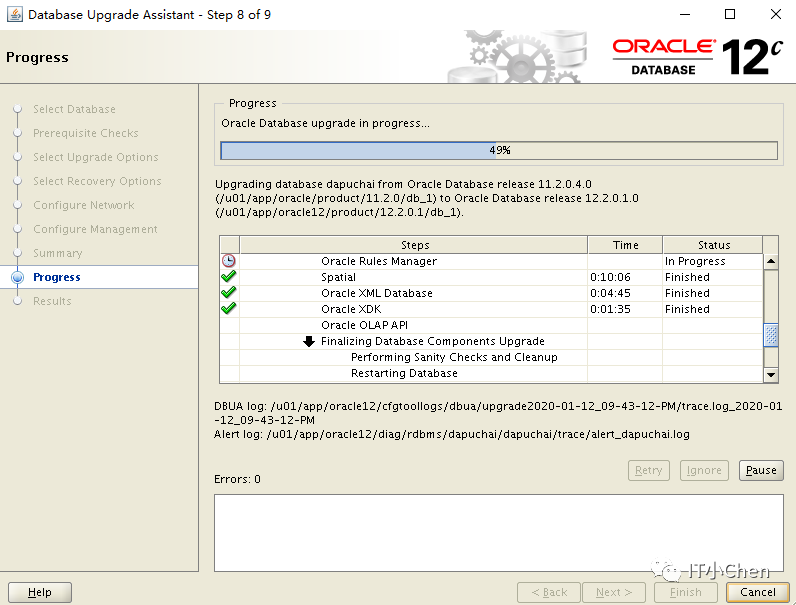Click the Spatial step name
This screenshot has height=605, width=796.
pos(338,277)
